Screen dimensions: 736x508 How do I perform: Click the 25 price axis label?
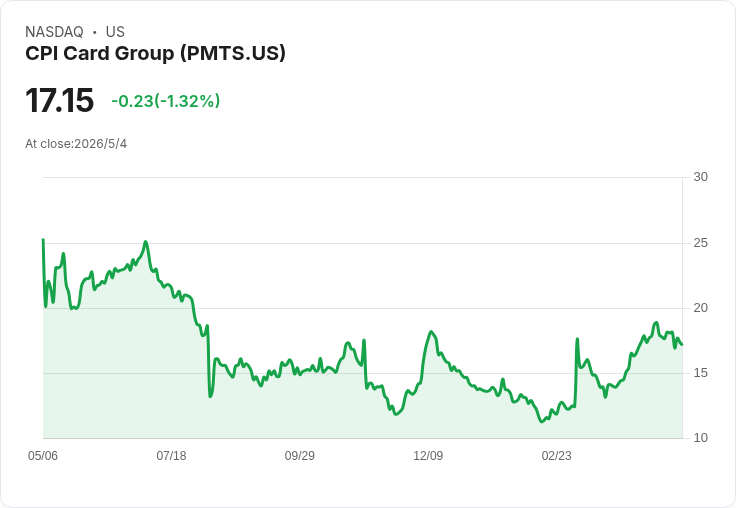pos(700,243)
